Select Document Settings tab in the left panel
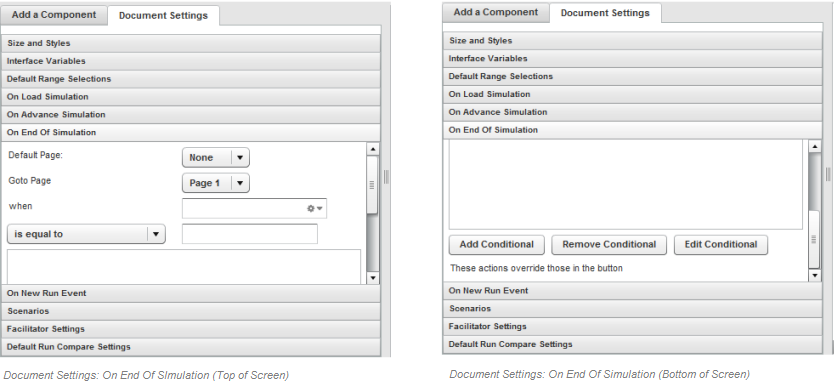The width and height of the screenshot is (836, 392). [163, 15]
